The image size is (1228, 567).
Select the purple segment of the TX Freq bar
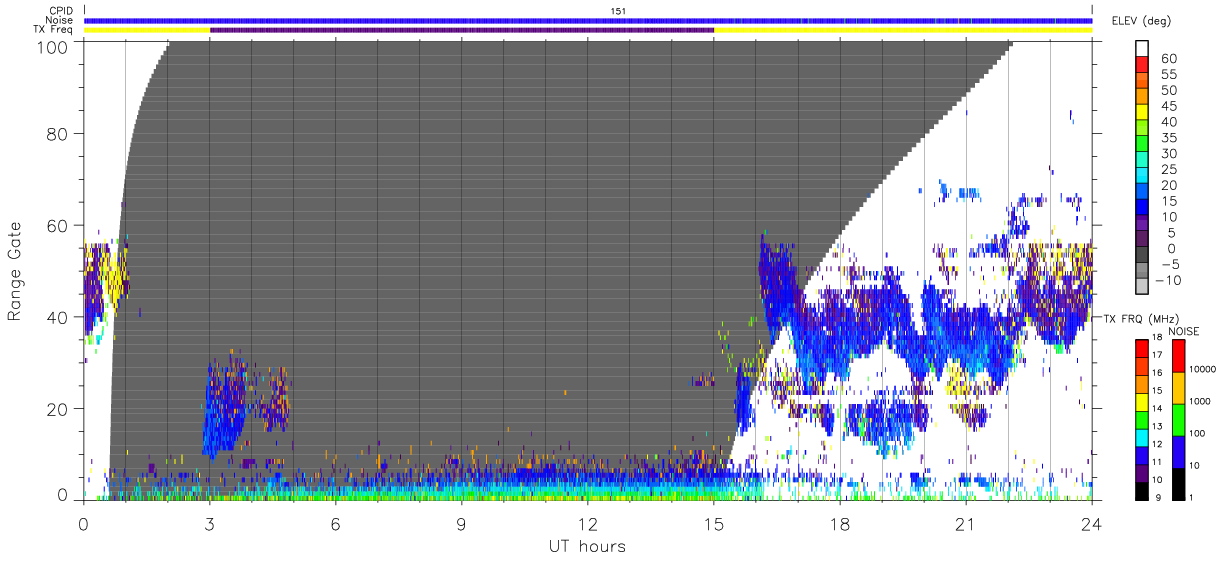pyautogui.click(x=462, y=30)
